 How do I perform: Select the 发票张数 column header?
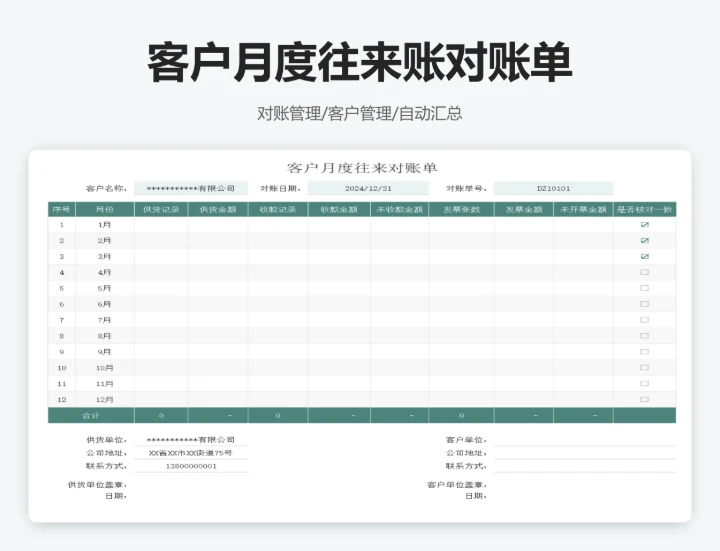pyautogui.click(x=461, y=209)
